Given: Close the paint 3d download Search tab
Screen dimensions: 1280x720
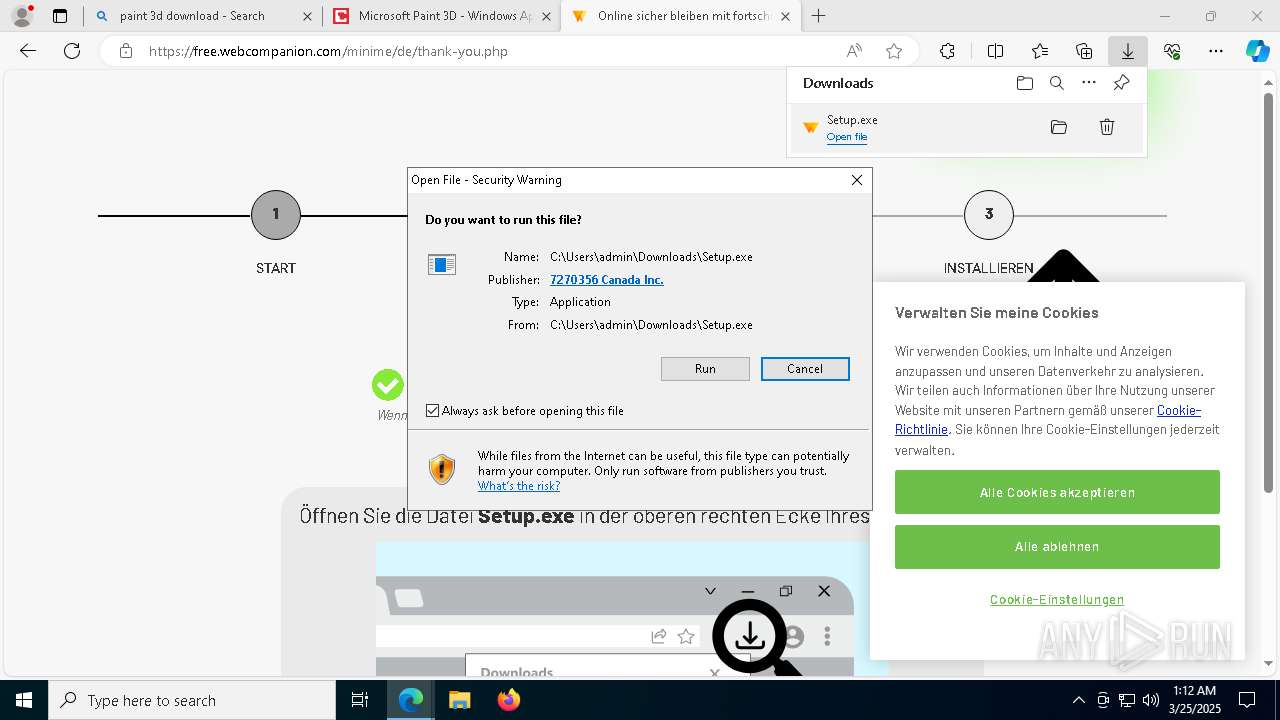Looking at the screenshot, I should pos(307,16).
